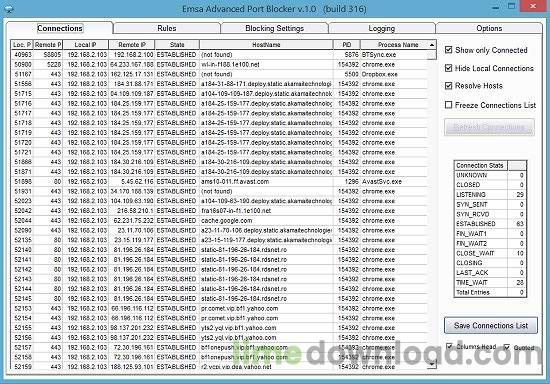
Task: Sort by the Loc. P column header
Action: pos(22,45)
